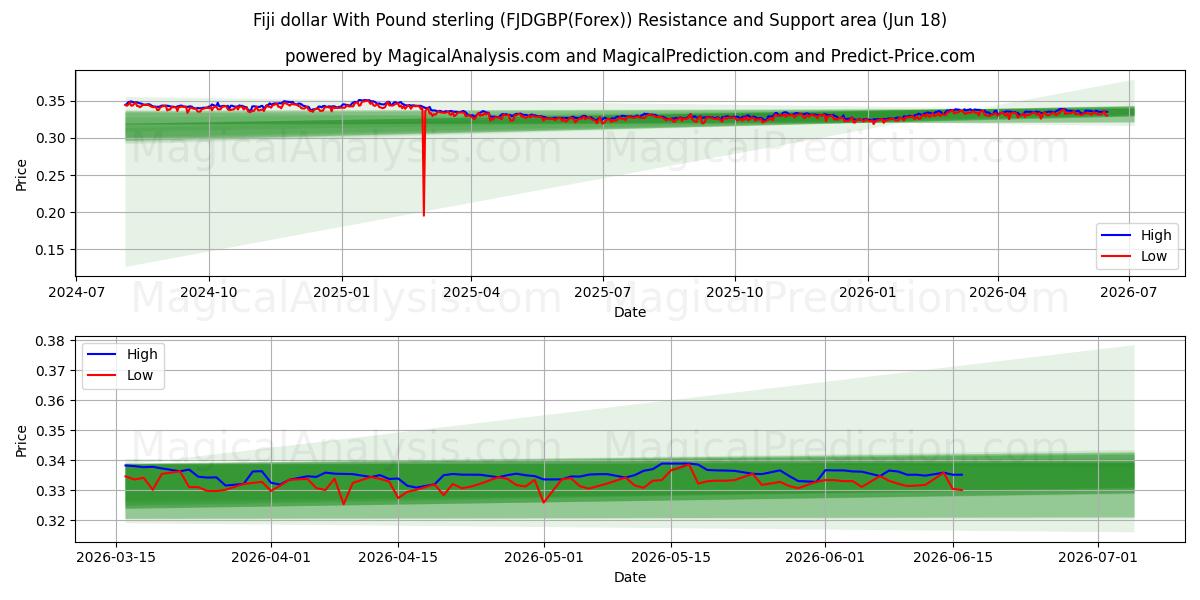Click the '0.30' price label on top chart
The image size is (1200, 600).
52,138
